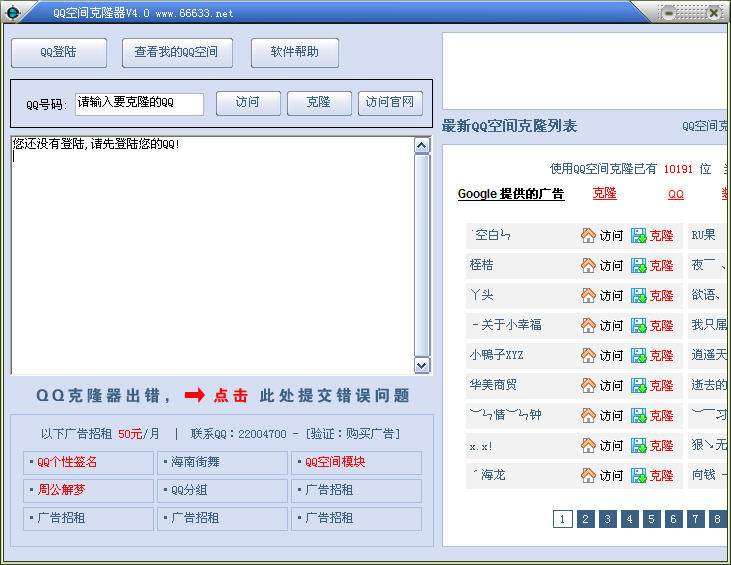Click clone disk icon in 情…钟 row
Image resolution: width=731 pixels, height=565 pixels.
639,415
